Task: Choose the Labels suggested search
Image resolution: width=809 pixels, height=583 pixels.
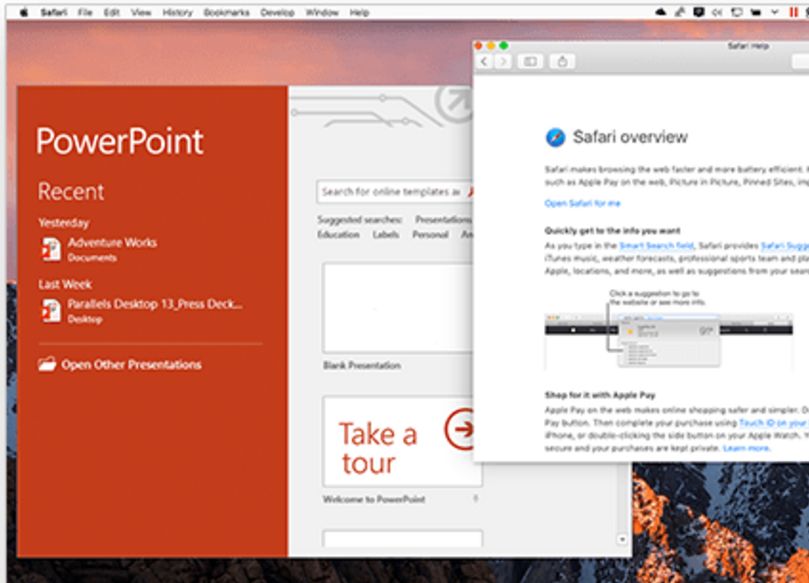Action: 386,235
